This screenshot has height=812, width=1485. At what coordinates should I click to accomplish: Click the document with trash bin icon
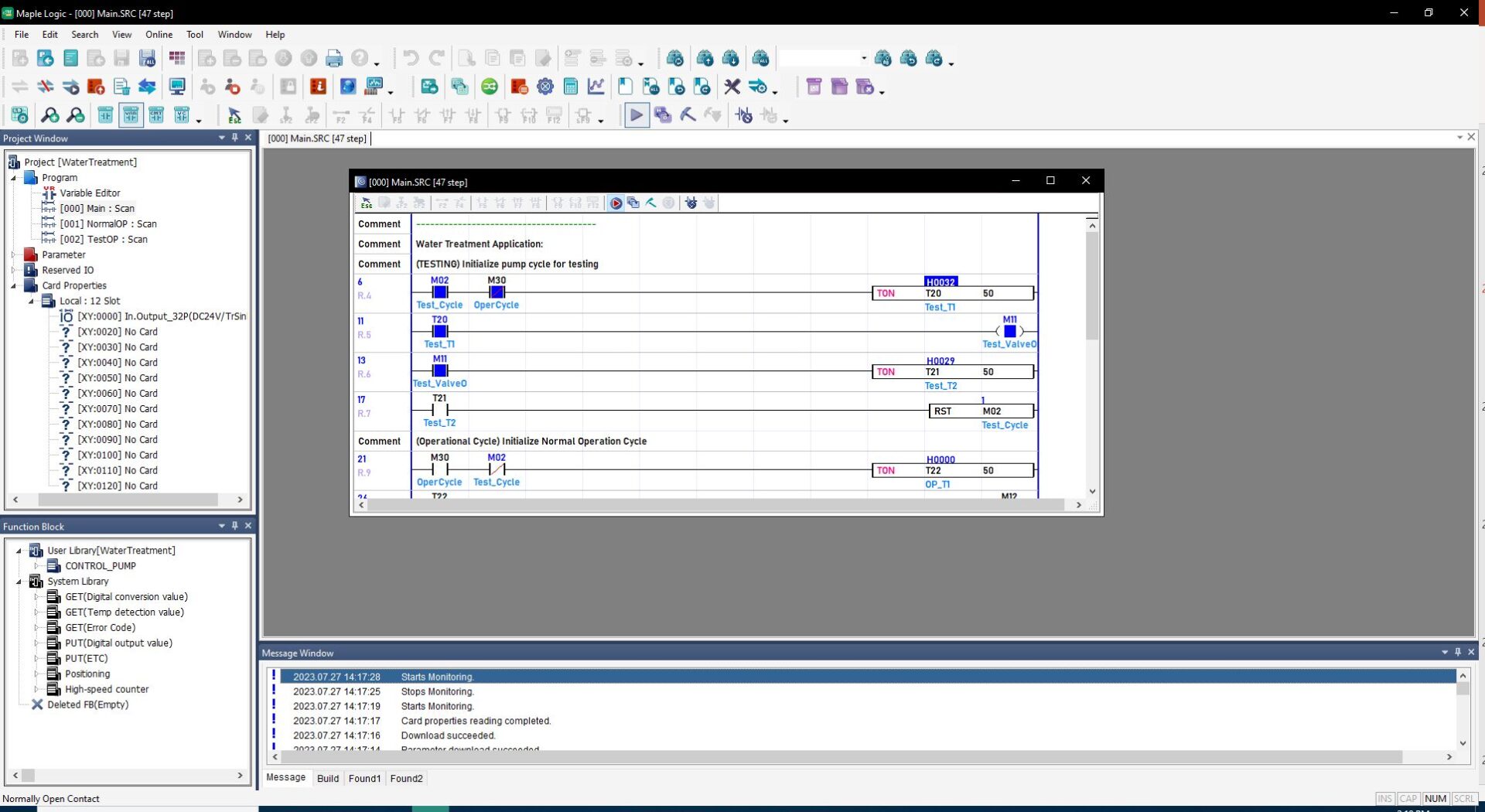tap(121, 87)
